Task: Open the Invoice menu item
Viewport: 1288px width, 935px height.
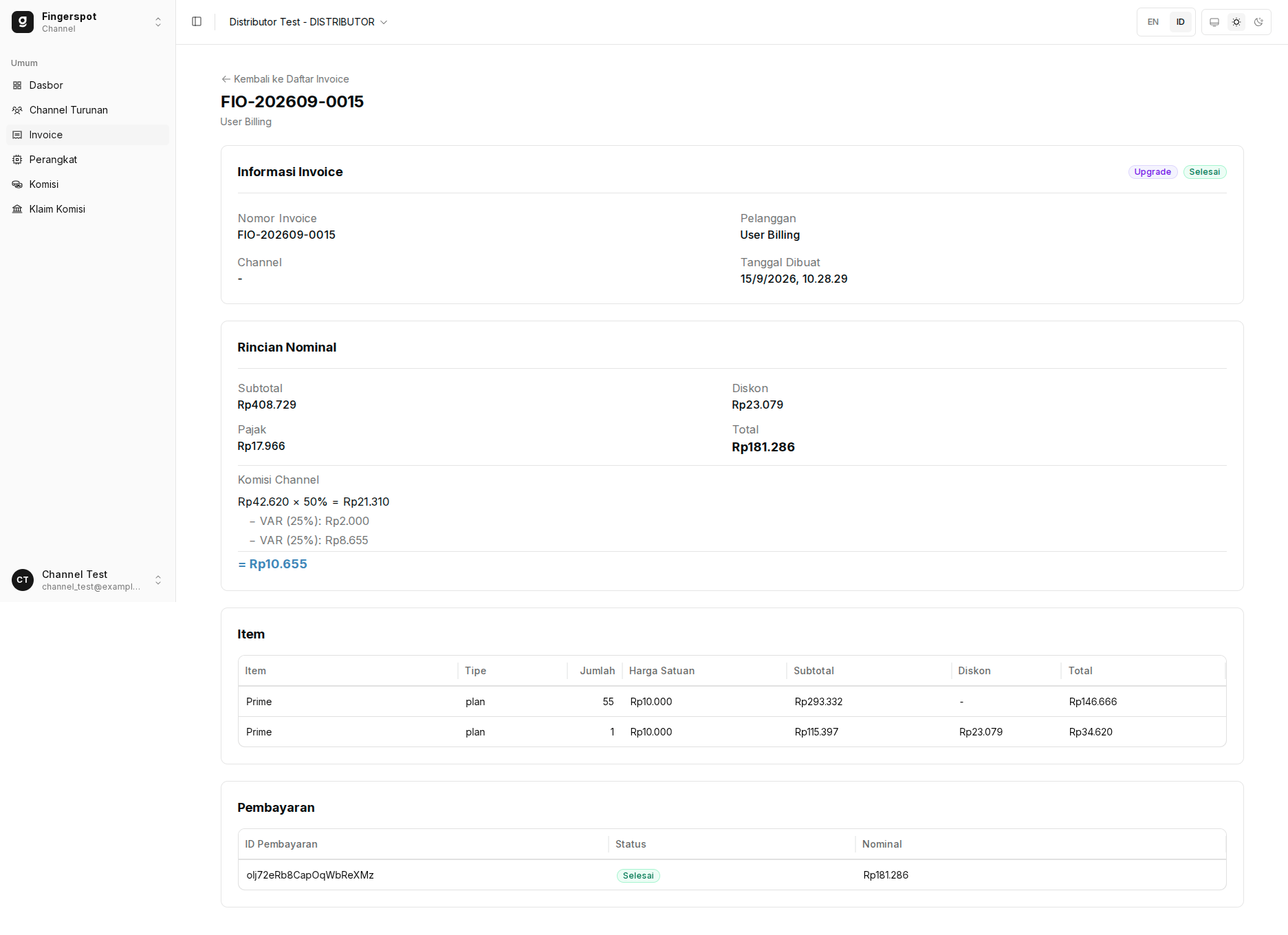Action: click(x=88, y=135)
